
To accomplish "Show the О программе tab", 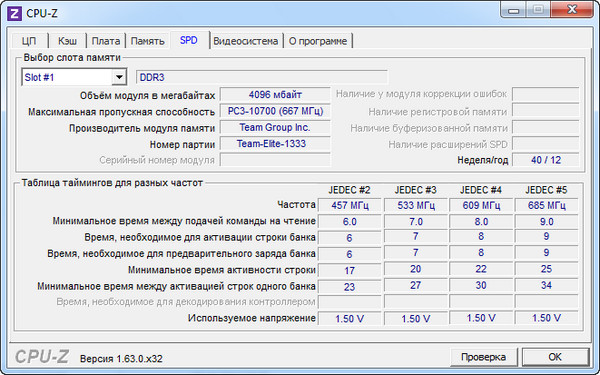I will pos(318,41).
